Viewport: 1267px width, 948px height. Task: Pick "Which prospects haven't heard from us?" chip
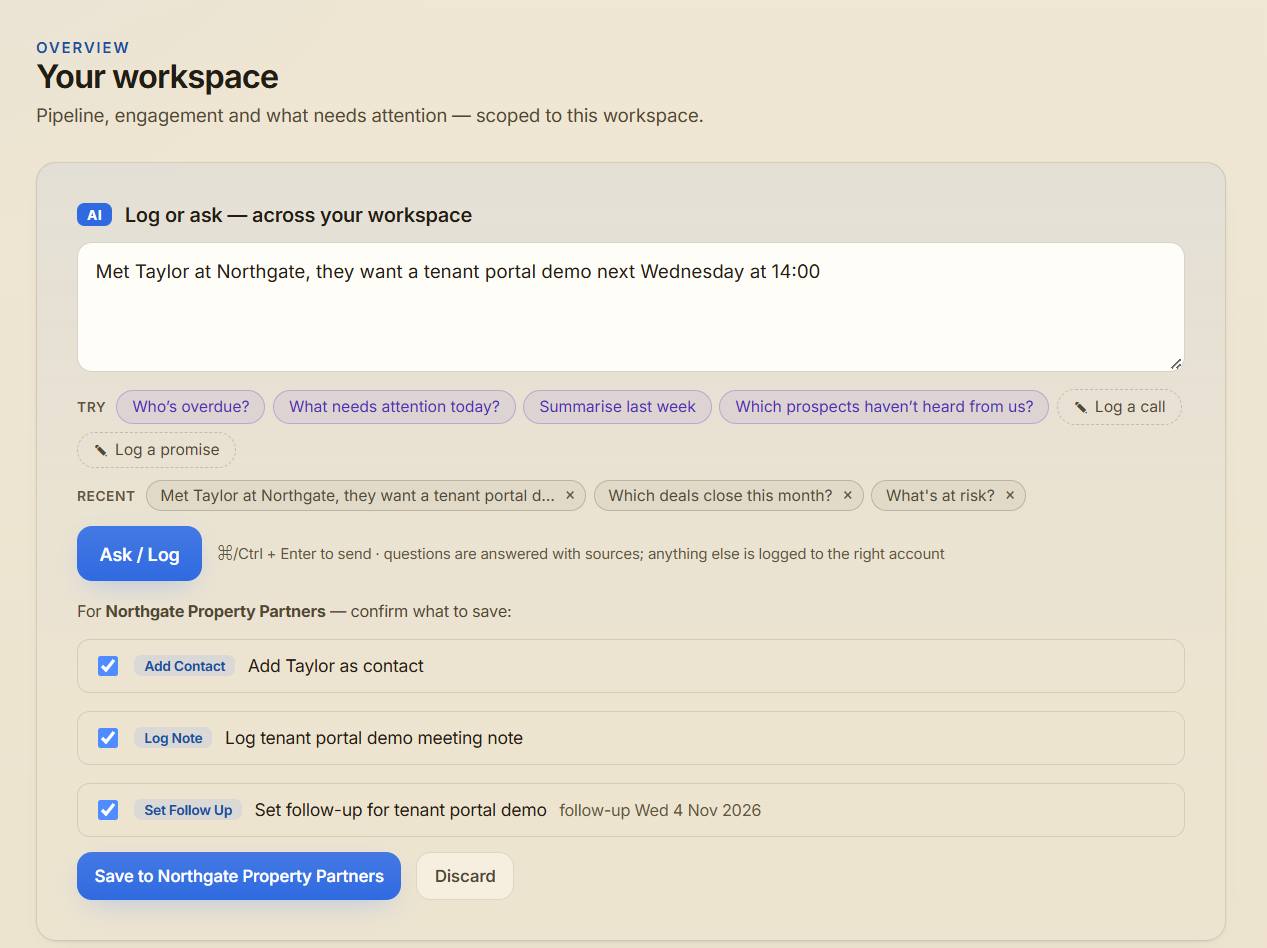[x=884, y=407]
